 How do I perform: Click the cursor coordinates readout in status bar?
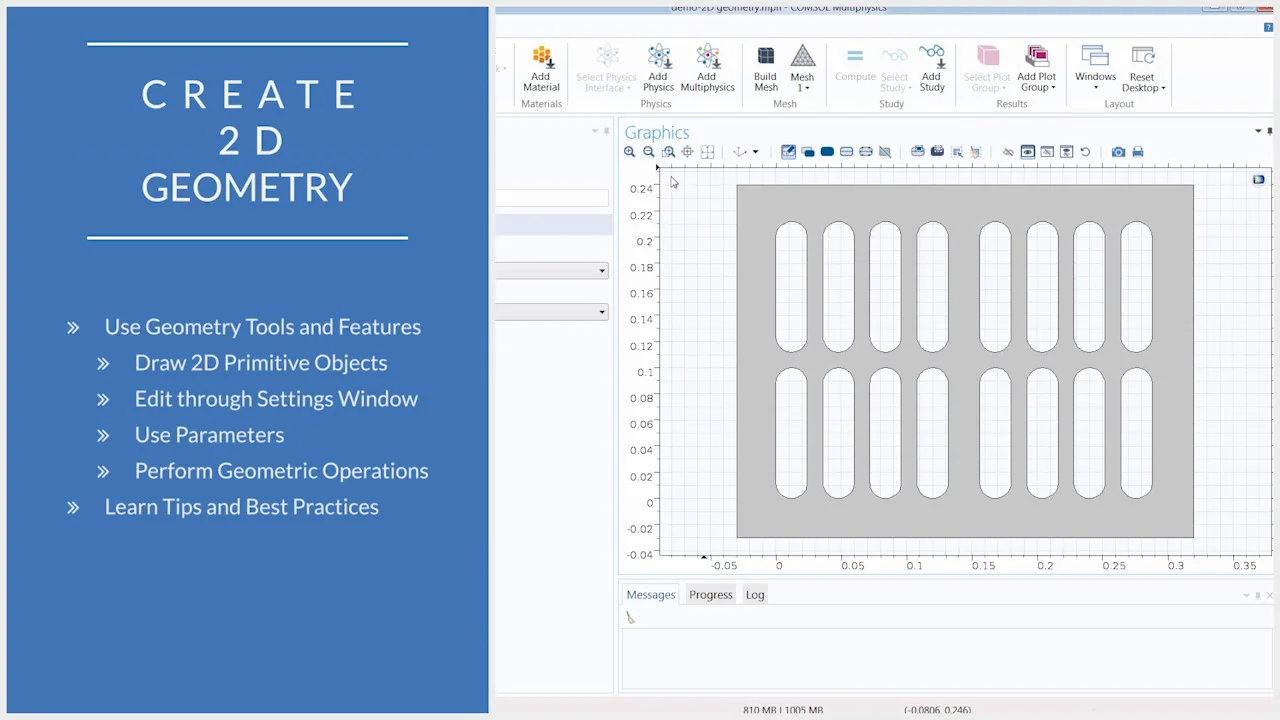(937, 710)
